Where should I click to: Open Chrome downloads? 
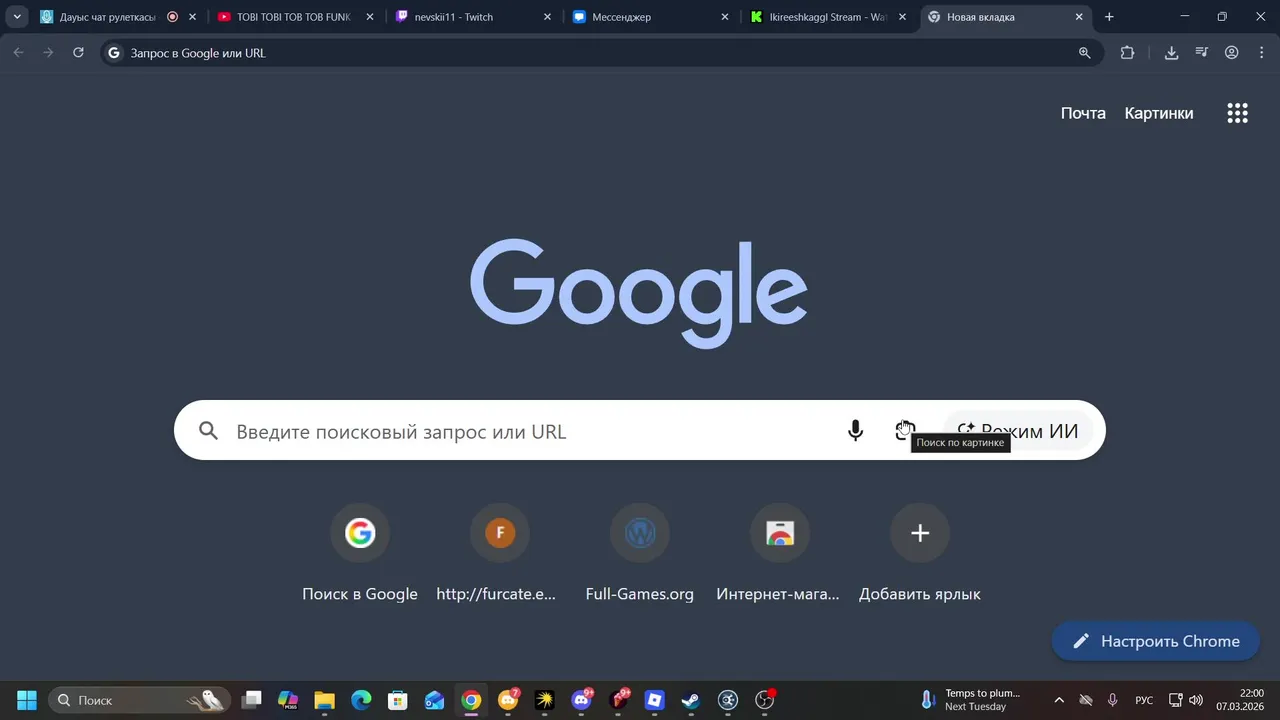pyautogui.click(x=1171, y=53)
